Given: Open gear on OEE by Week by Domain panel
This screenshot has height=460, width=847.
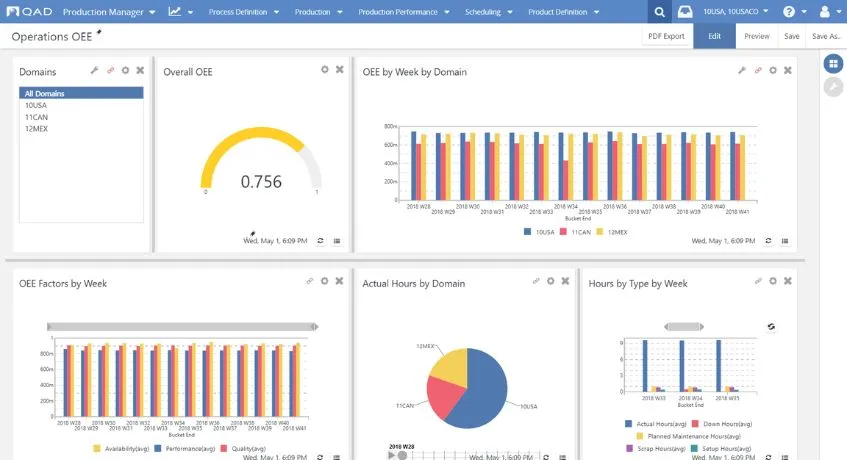Looking at the screenshot, I should pos(773,70).
